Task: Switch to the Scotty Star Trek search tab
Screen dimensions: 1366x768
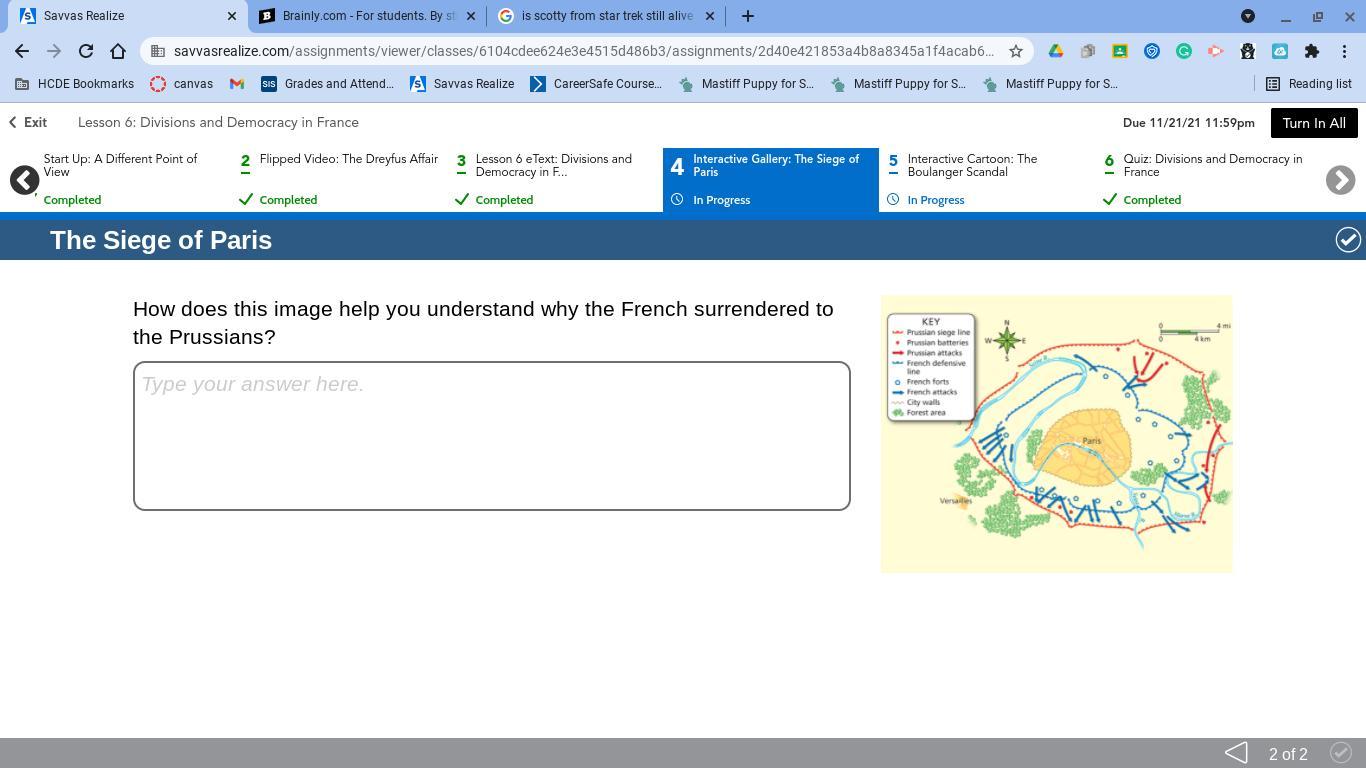Action: click(x=606, y=16)
